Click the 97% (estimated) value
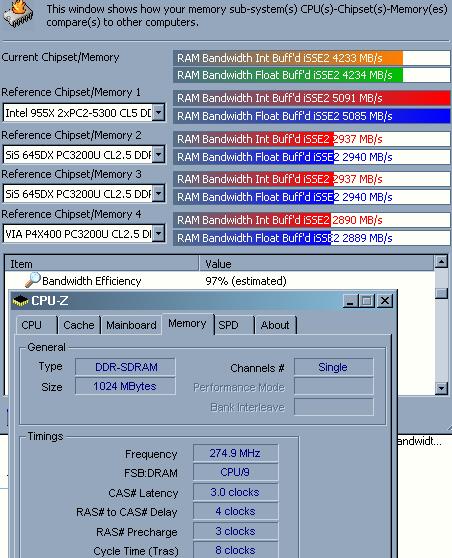 coord(246,281)
